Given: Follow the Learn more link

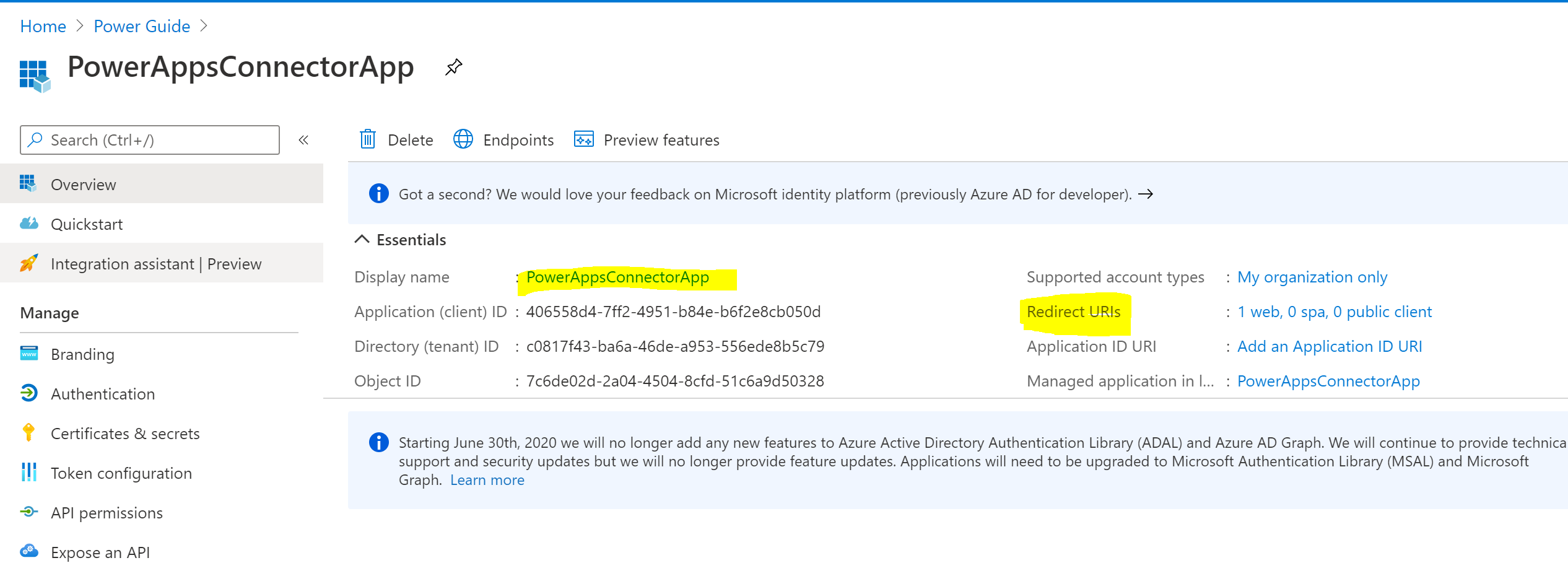Looking at the screenshot, I should pos(487,479).
